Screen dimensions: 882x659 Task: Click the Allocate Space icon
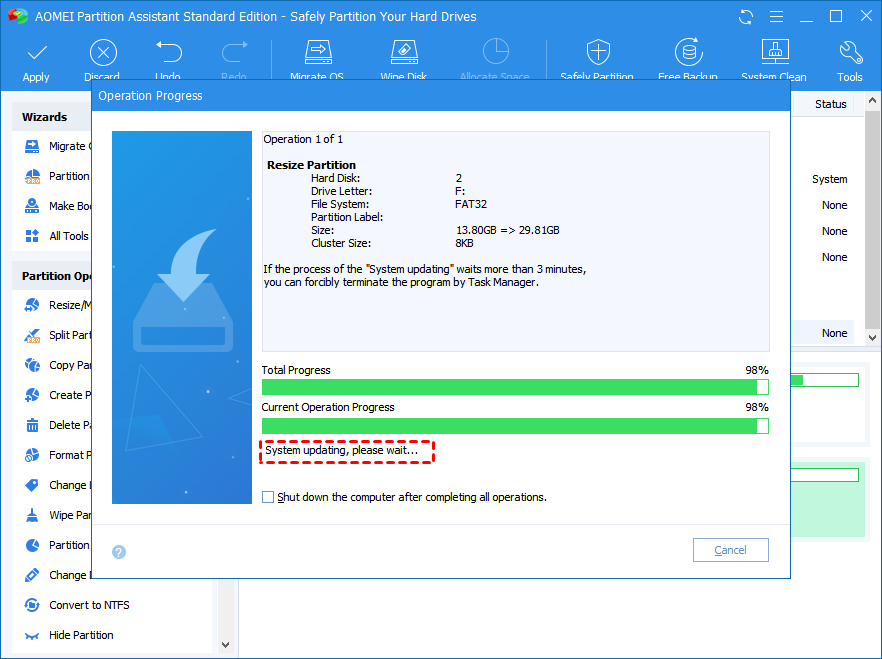[x=496, y=52]
